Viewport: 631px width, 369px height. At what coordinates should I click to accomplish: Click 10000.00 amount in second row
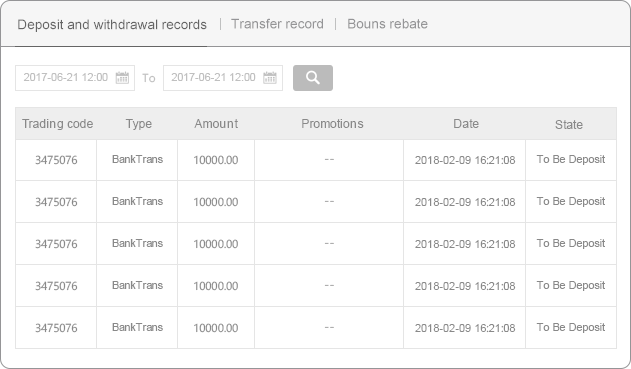coord(216,202)
